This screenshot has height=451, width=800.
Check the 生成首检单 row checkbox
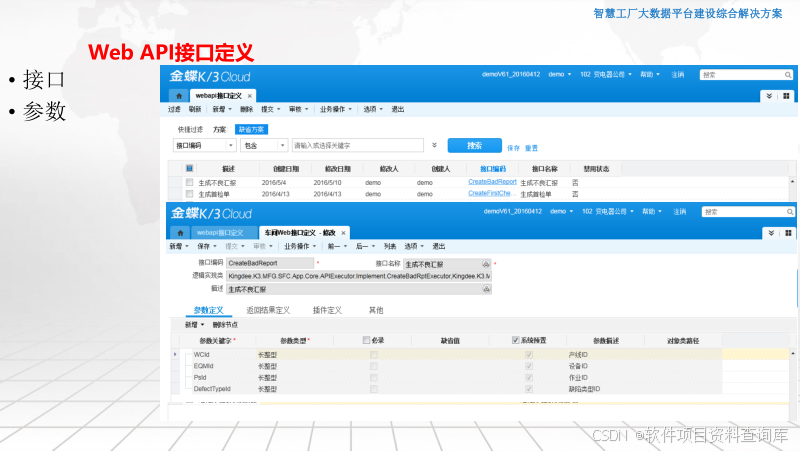[189, 194]
